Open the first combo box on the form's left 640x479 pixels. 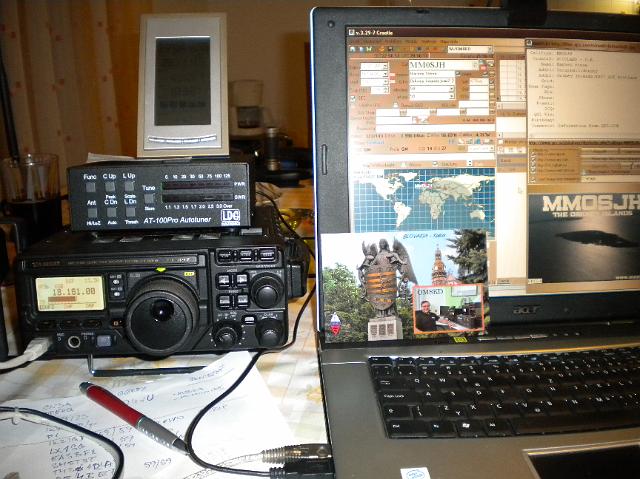(384, 67)
